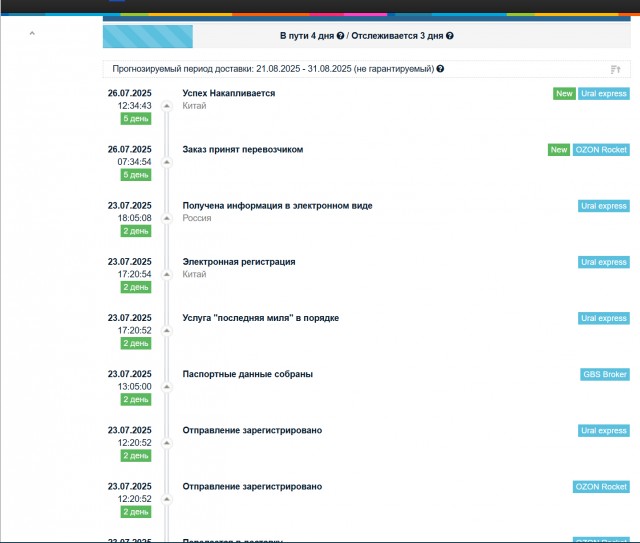Click Ural express tag on 'Электронная регистрация' row

click(604, 262)
